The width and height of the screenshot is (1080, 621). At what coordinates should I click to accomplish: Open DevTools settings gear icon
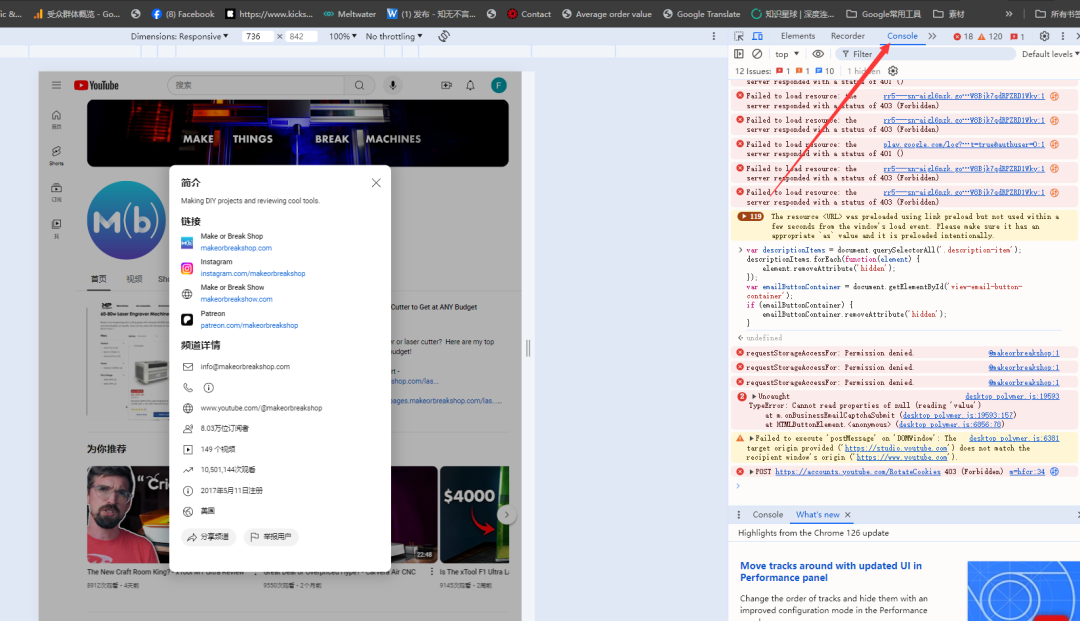[x=1044, y=36]
